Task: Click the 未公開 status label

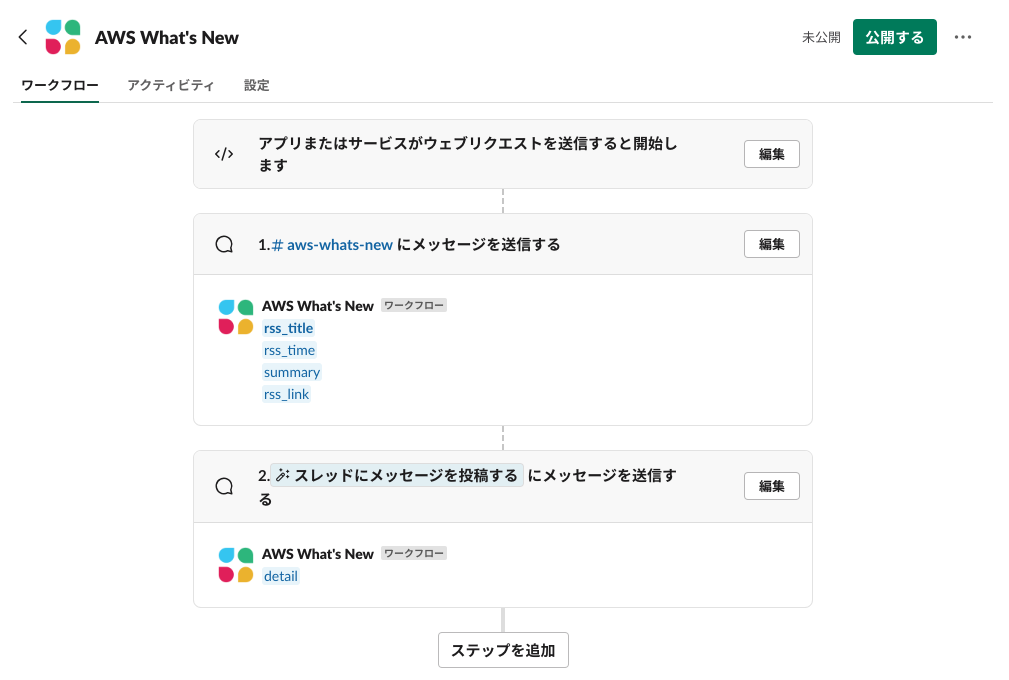Action: pyautogui.click(x=821, y=37)
